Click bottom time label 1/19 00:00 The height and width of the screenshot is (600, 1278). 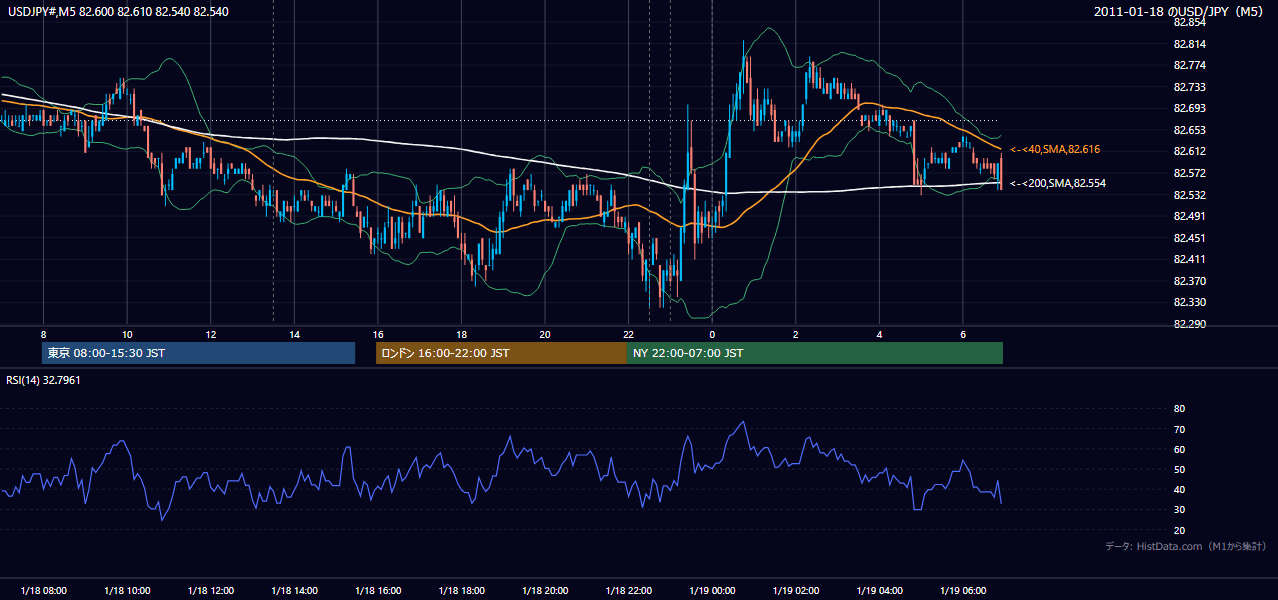pos(712,591)
